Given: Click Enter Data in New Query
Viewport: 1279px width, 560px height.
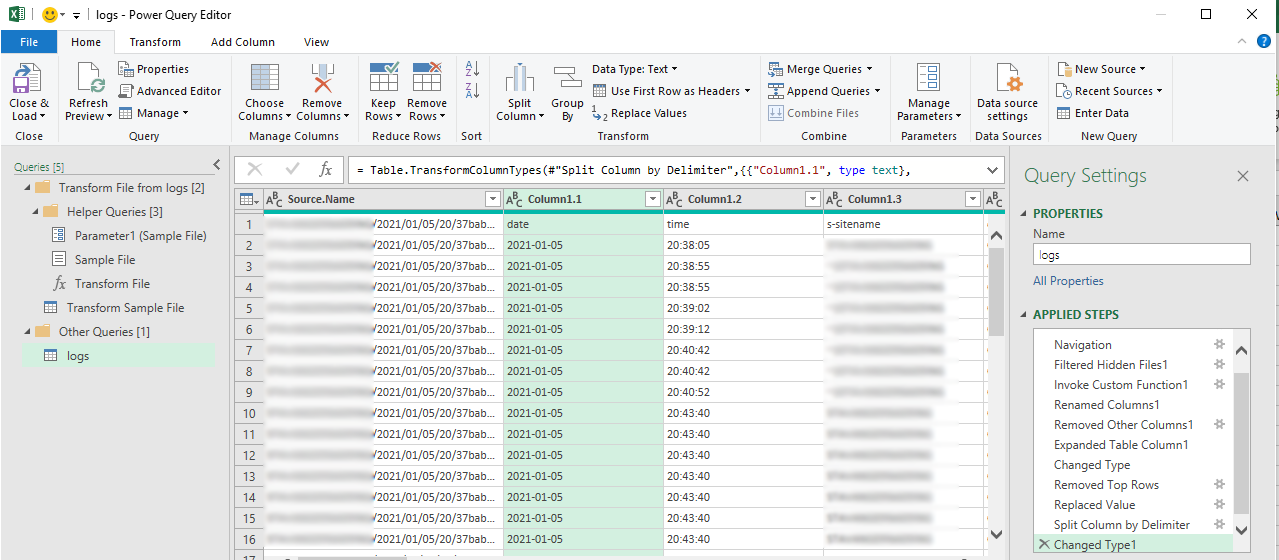Looking at the screenshot, I should [1092, 113].
